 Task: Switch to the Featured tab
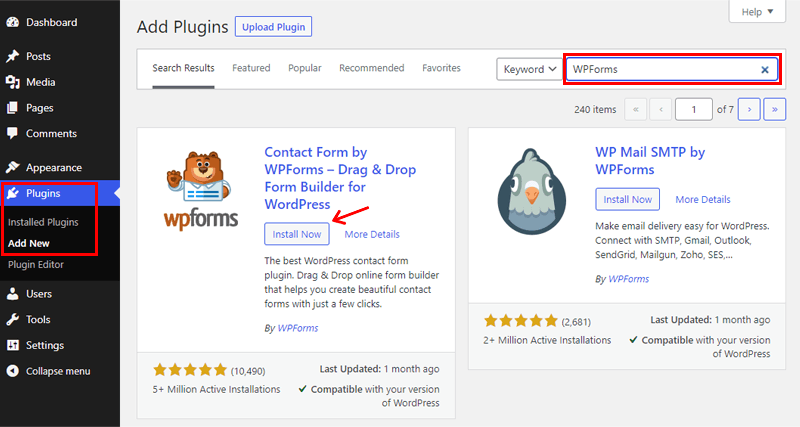(251, 68)
